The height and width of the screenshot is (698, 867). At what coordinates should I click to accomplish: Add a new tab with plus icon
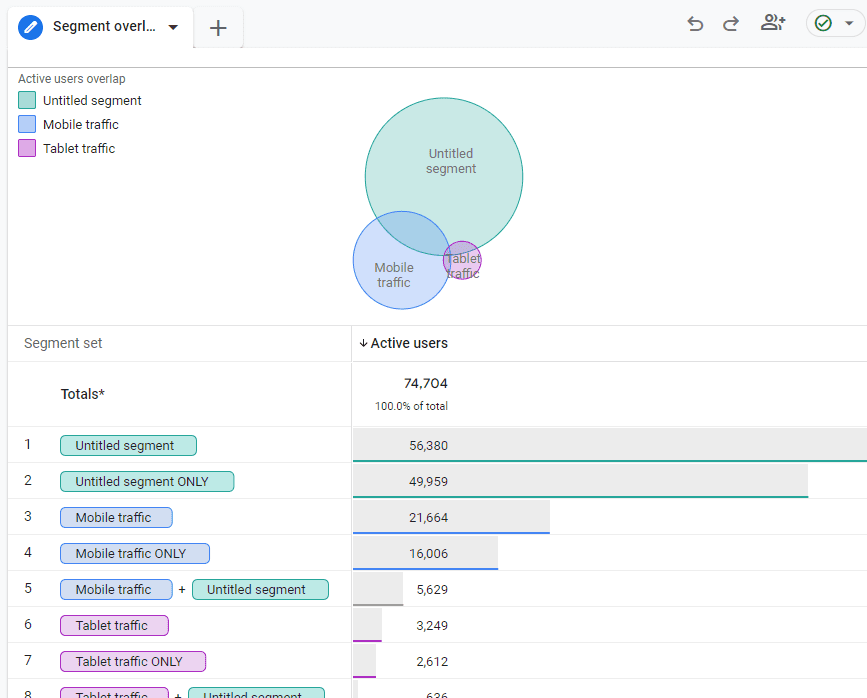click(x=218, y=28)
